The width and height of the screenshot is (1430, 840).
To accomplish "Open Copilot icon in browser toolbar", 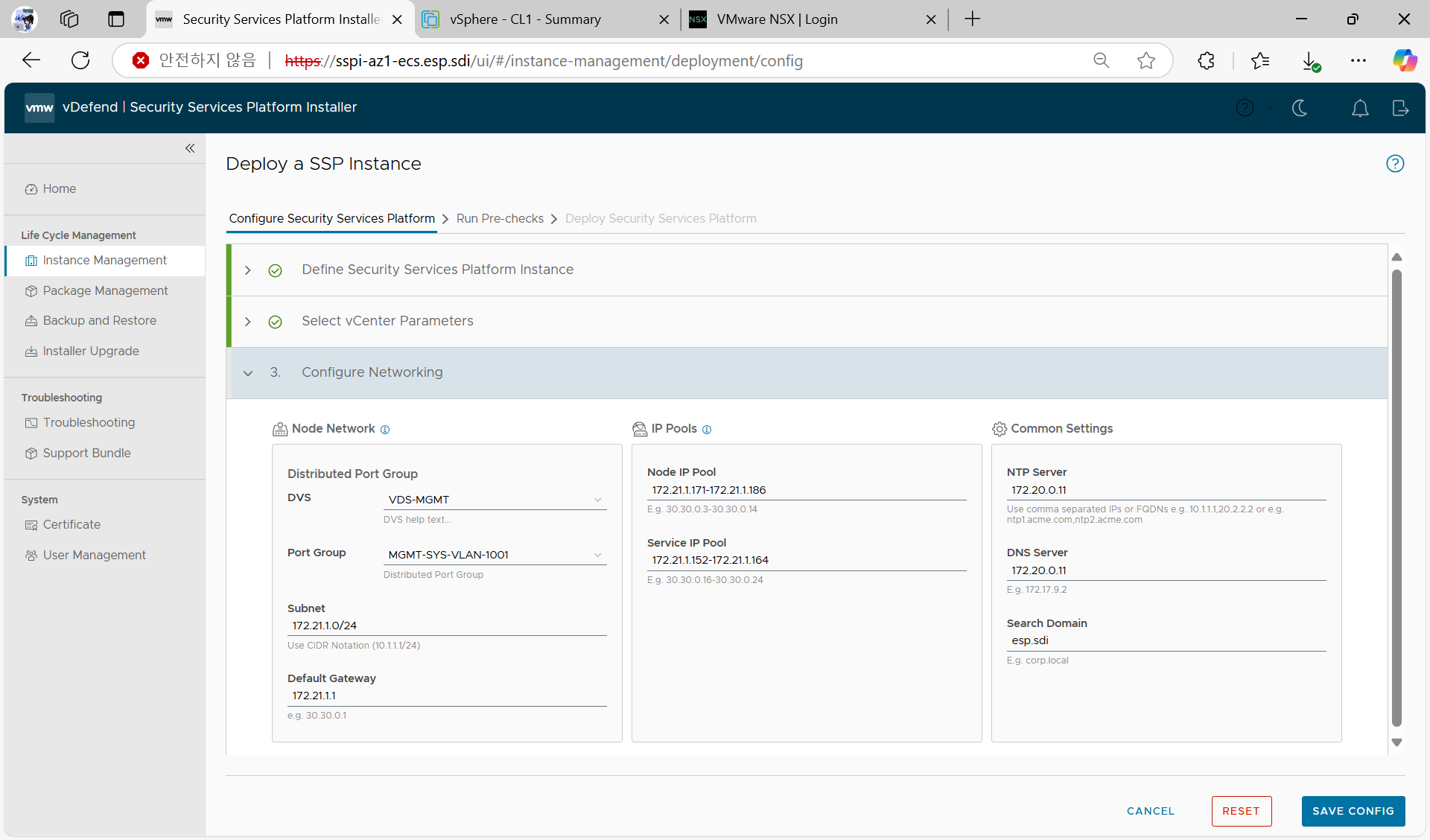I will [x=1405, y=60].
